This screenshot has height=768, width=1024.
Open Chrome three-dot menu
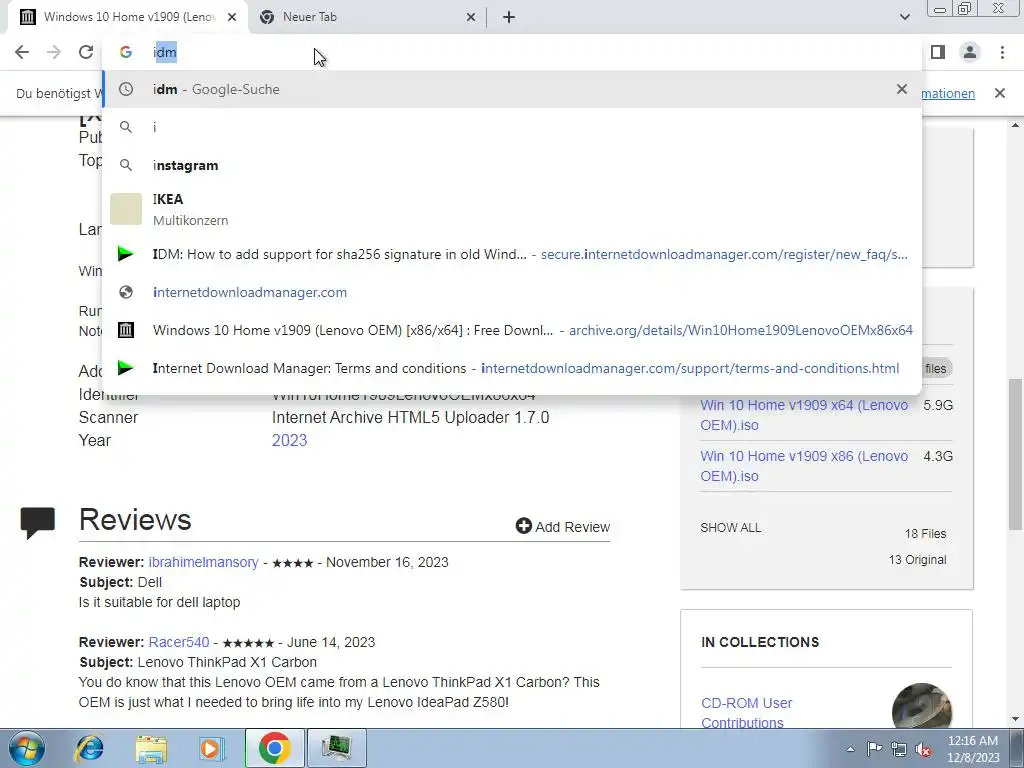1002,52
